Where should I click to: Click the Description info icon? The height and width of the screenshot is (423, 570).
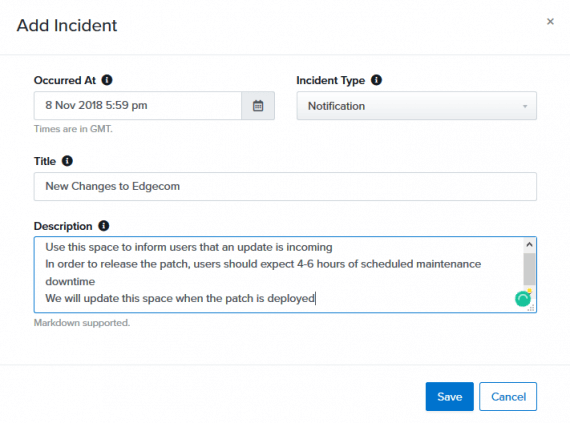104,226
